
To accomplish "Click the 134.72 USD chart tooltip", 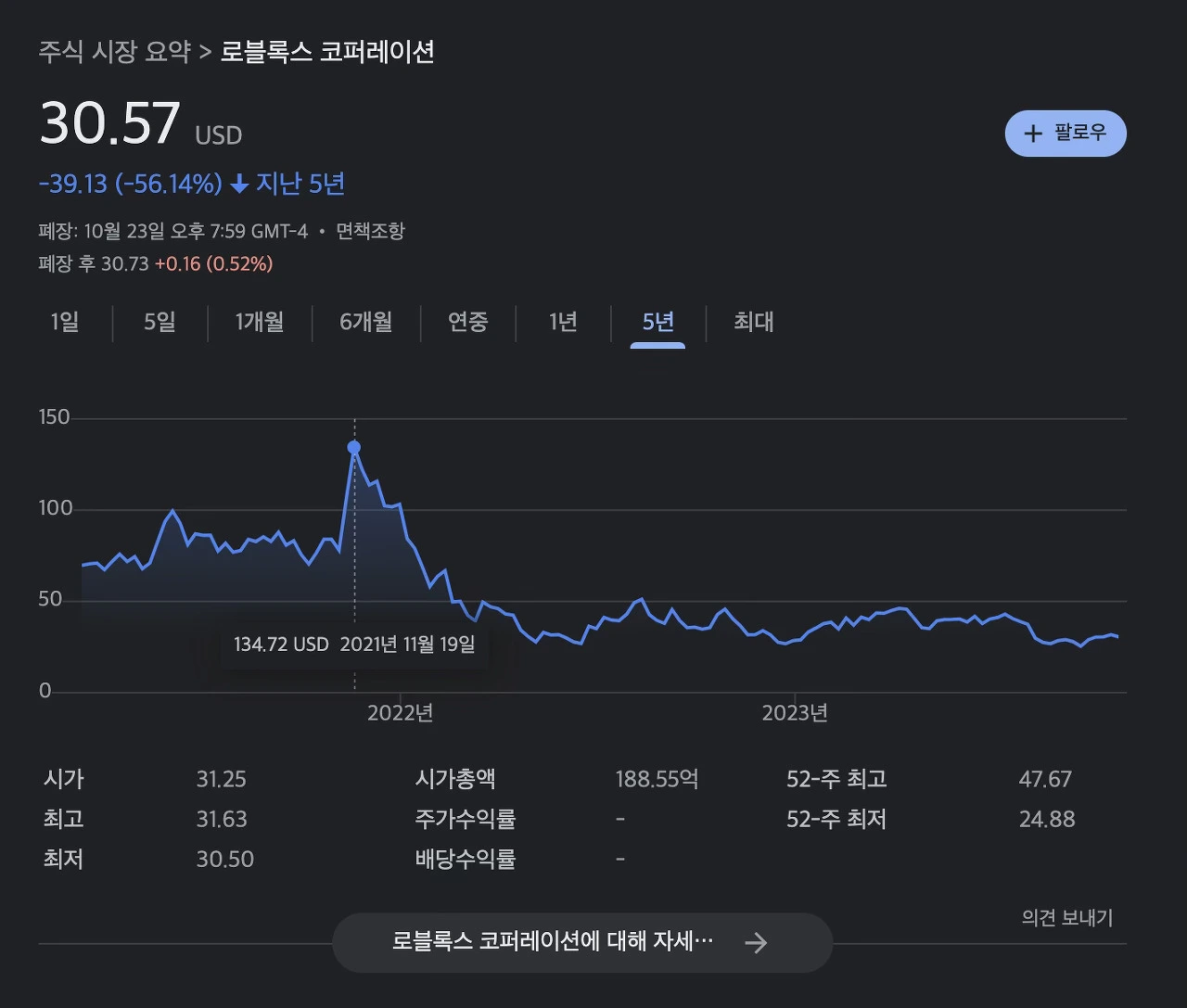I will pos(354,644).
